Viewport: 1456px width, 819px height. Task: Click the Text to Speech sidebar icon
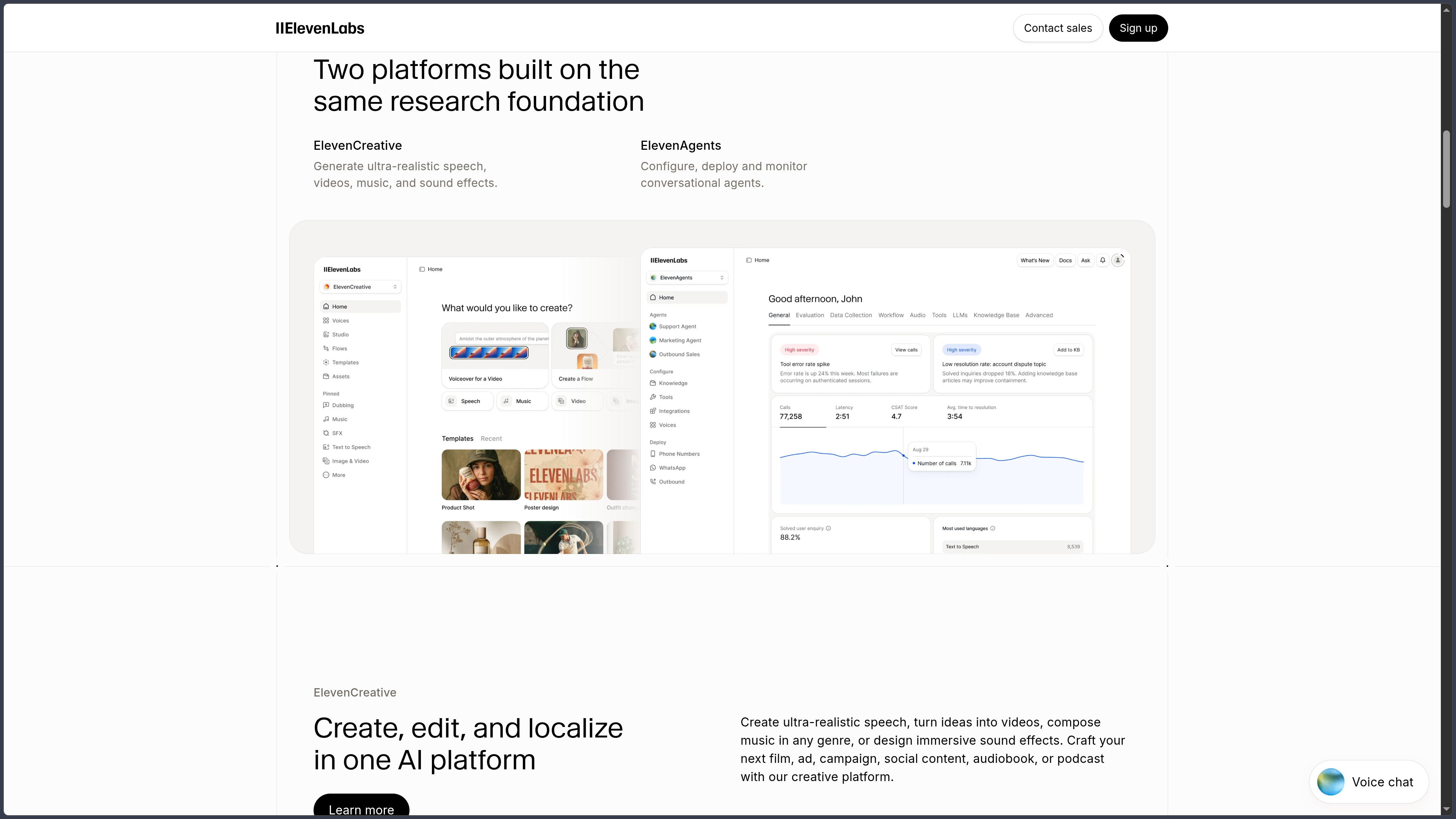click(x=326, y=447)
